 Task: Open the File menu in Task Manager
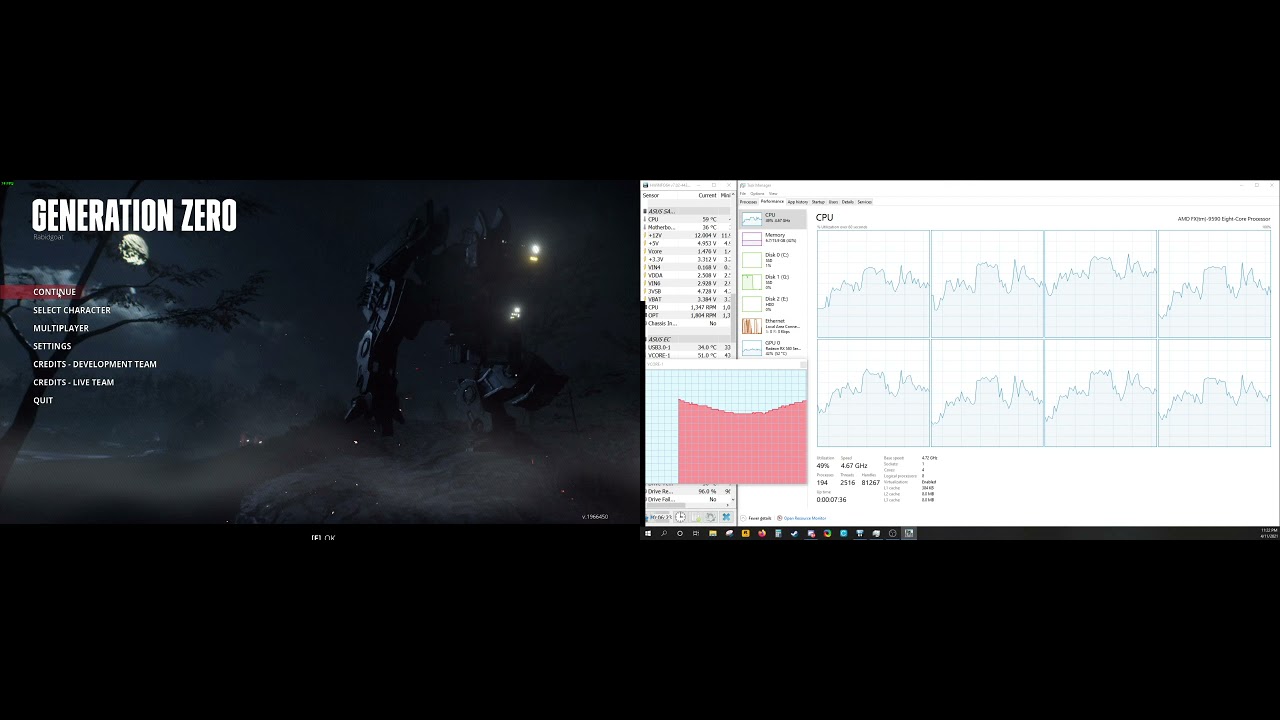pyautogui.click(x=743, y=193)
